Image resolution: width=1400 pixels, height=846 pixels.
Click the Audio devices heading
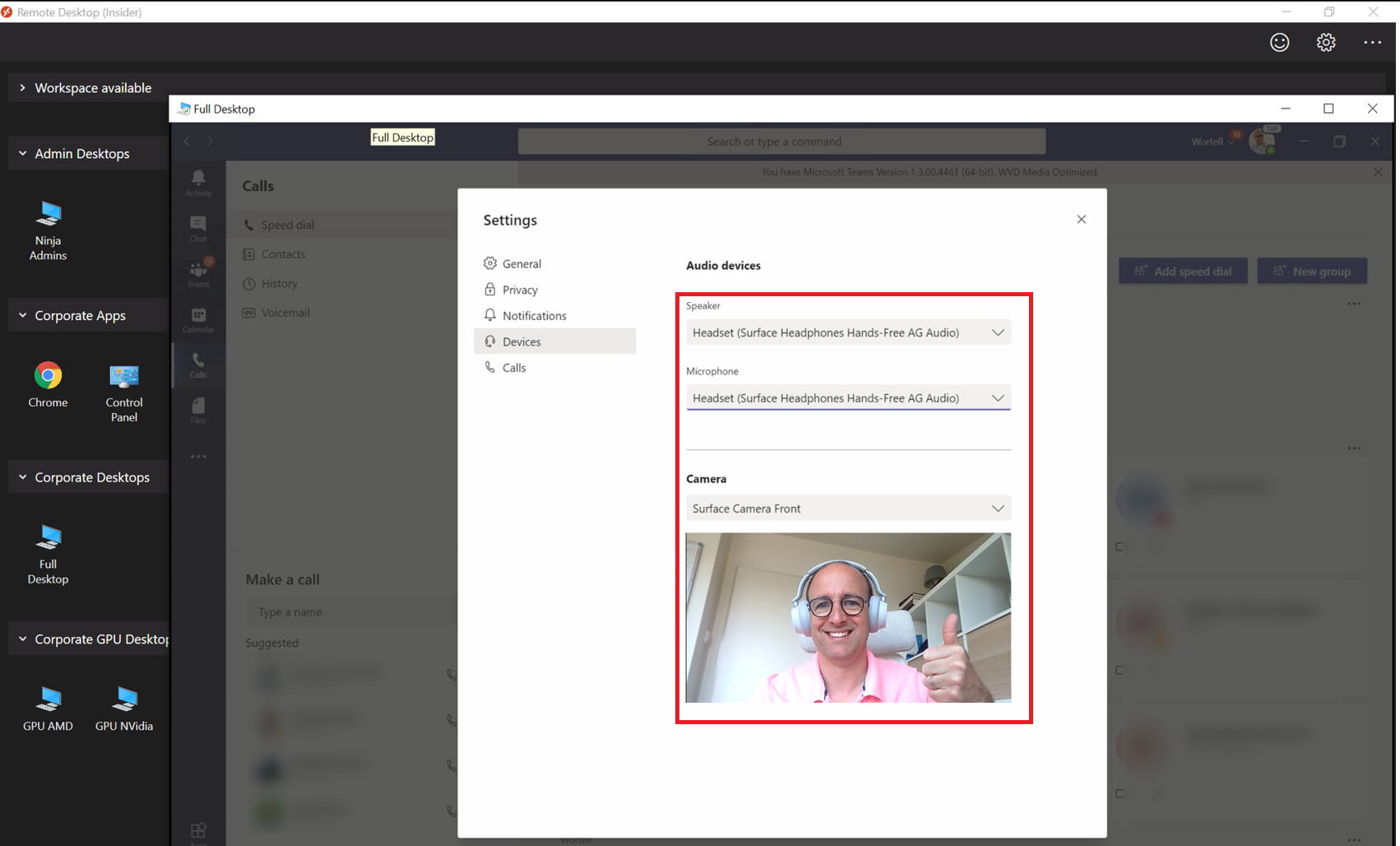pyautogui.click(x=723, y=265)
